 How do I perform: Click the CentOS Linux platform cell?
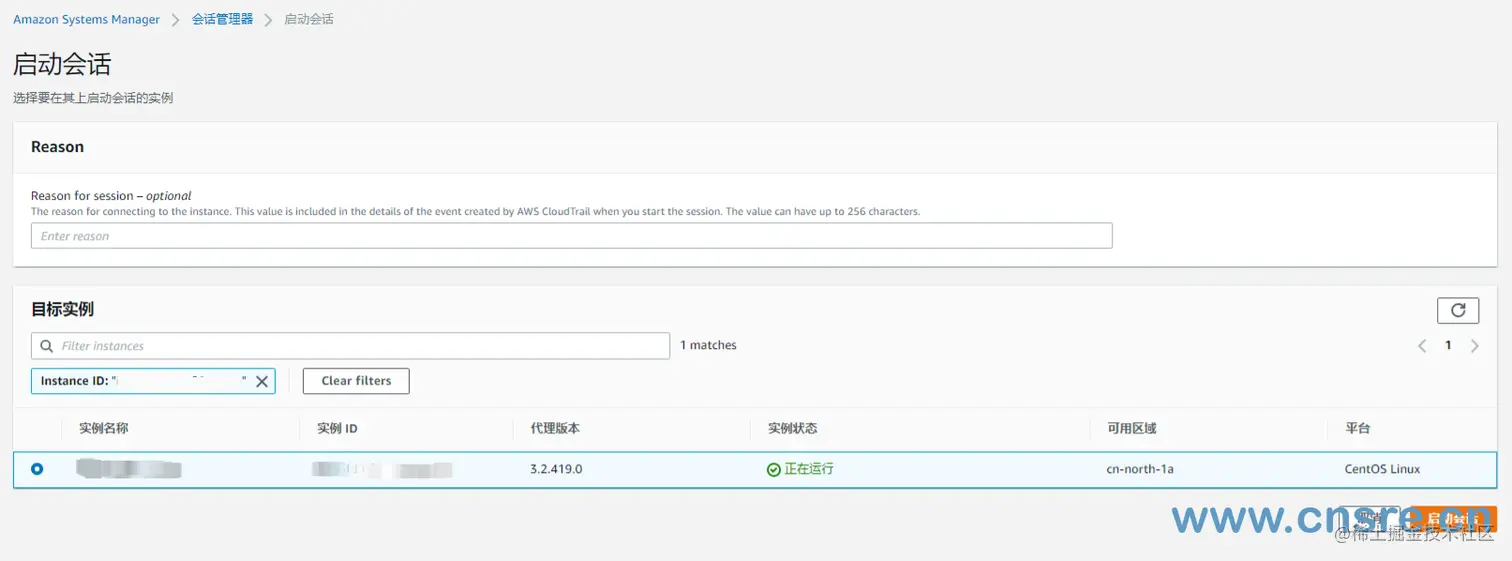(1382, 469)
